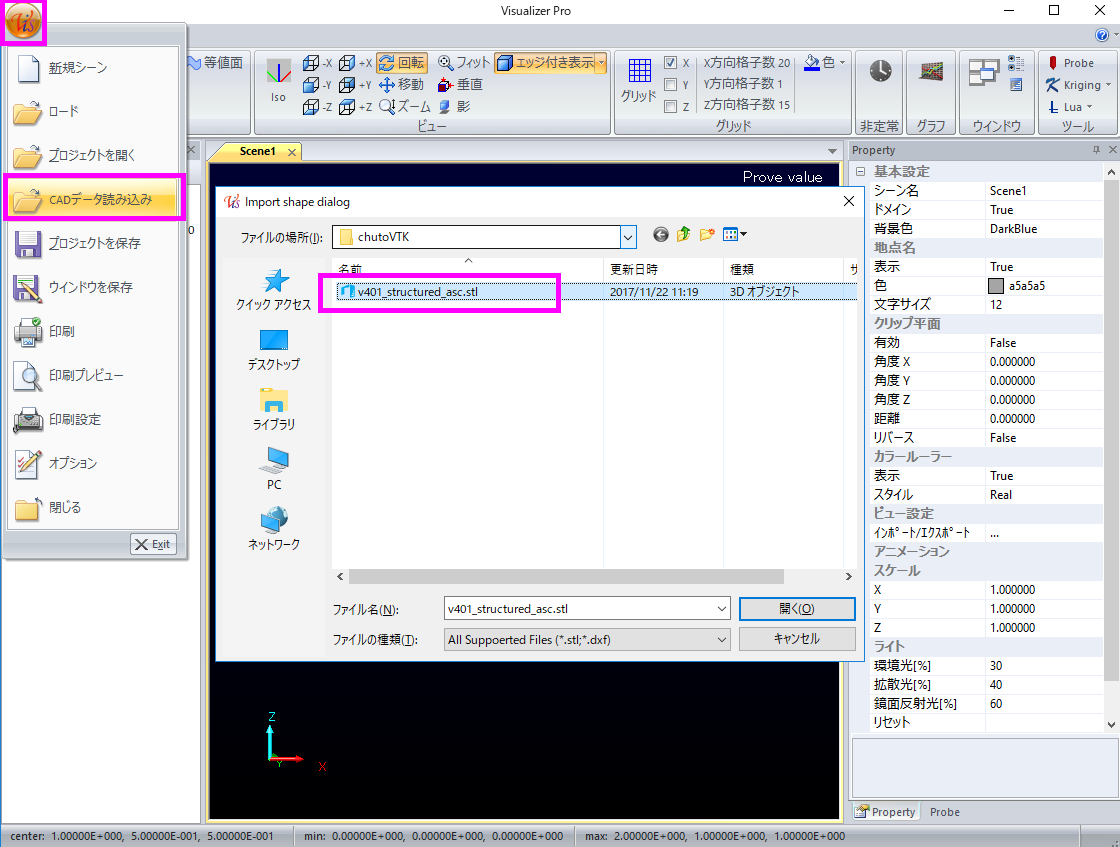Select the Probe tool

[1070, 63]
